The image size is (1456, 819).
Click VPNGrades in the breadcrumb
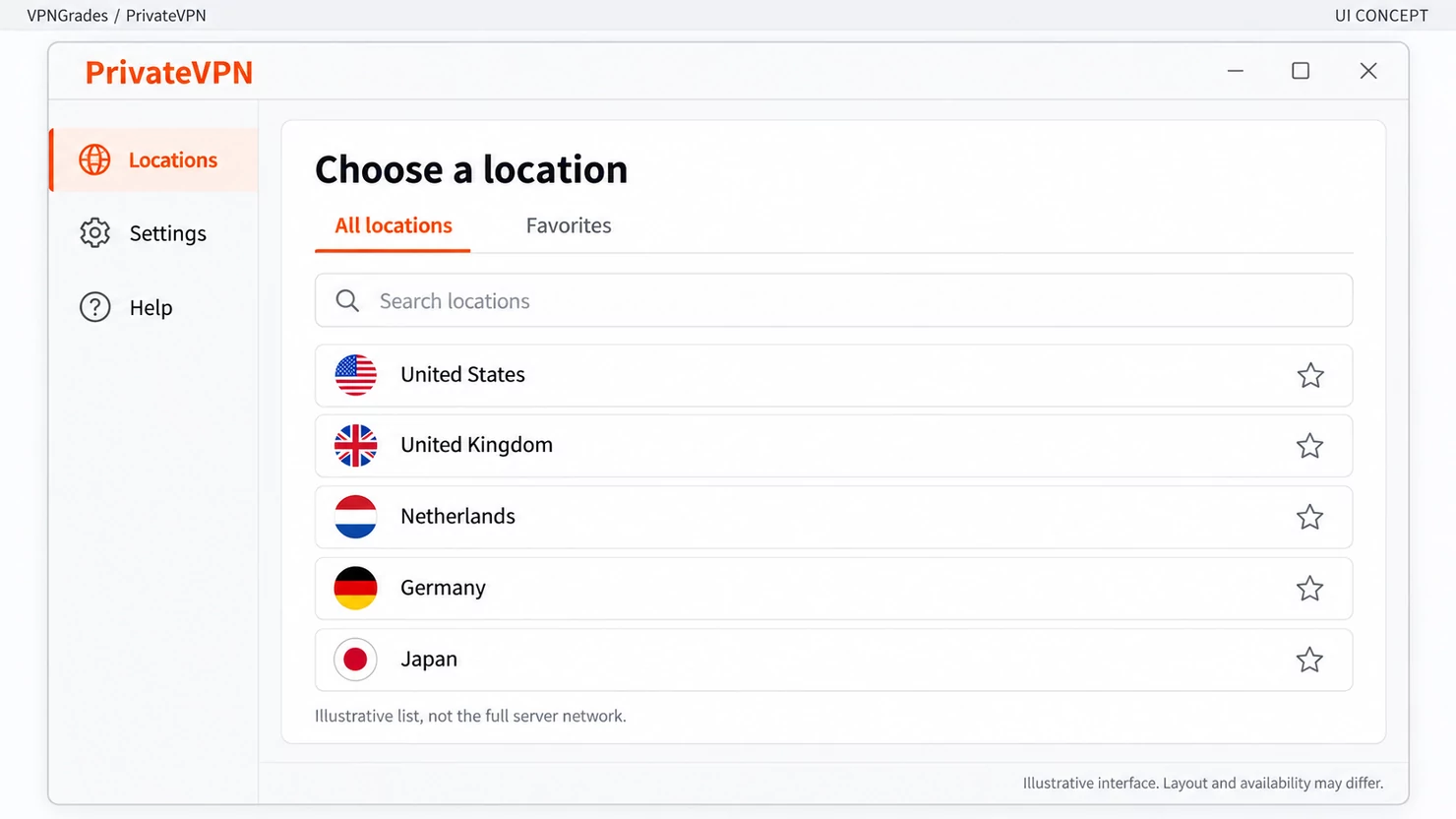(67, 15)
